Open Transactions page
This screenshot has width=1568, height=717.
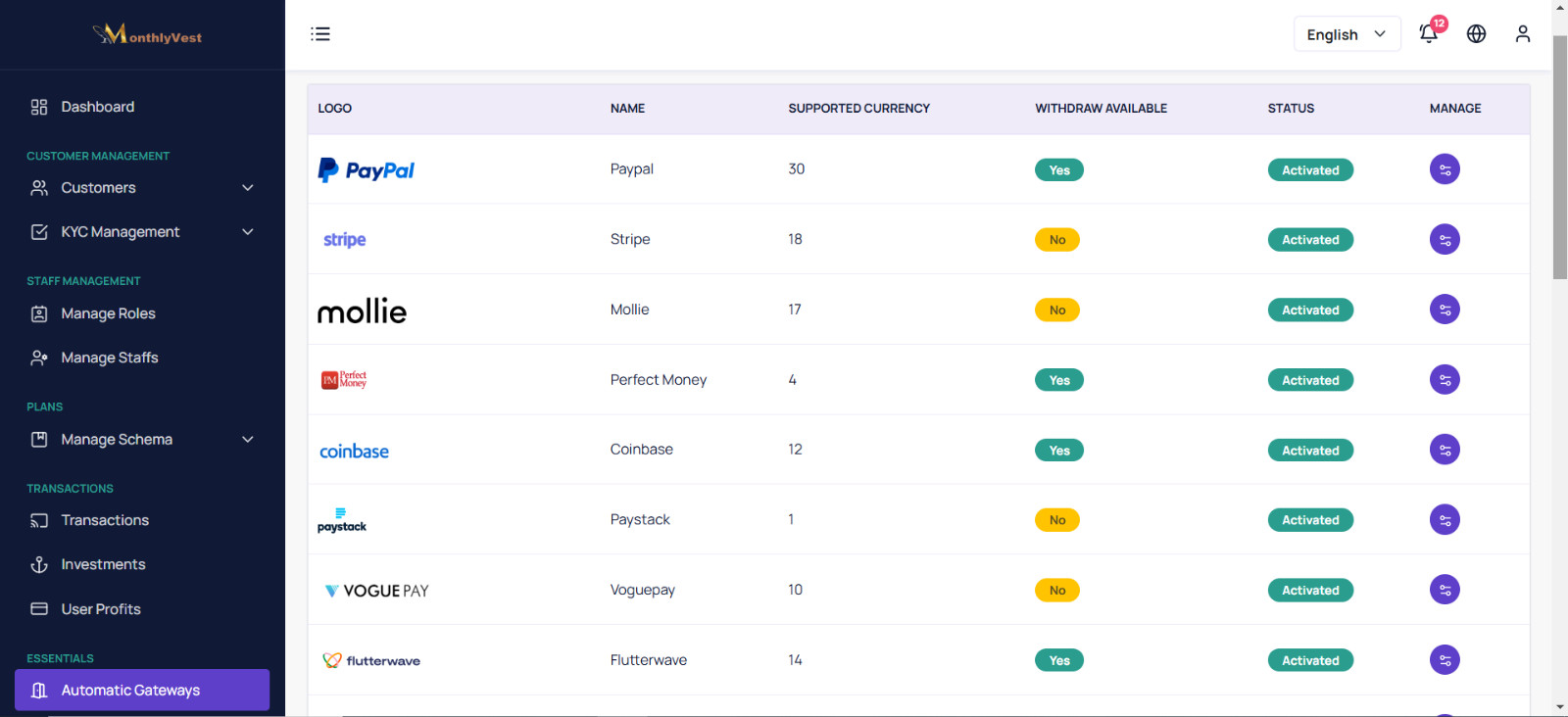coord(142,520)
